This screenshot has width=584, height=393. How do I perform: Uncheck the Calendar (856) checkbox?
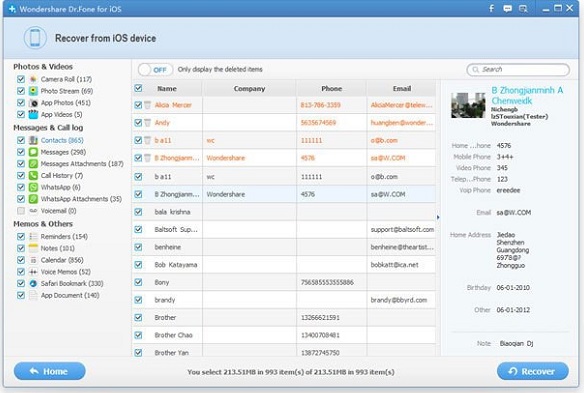(21, 260)
